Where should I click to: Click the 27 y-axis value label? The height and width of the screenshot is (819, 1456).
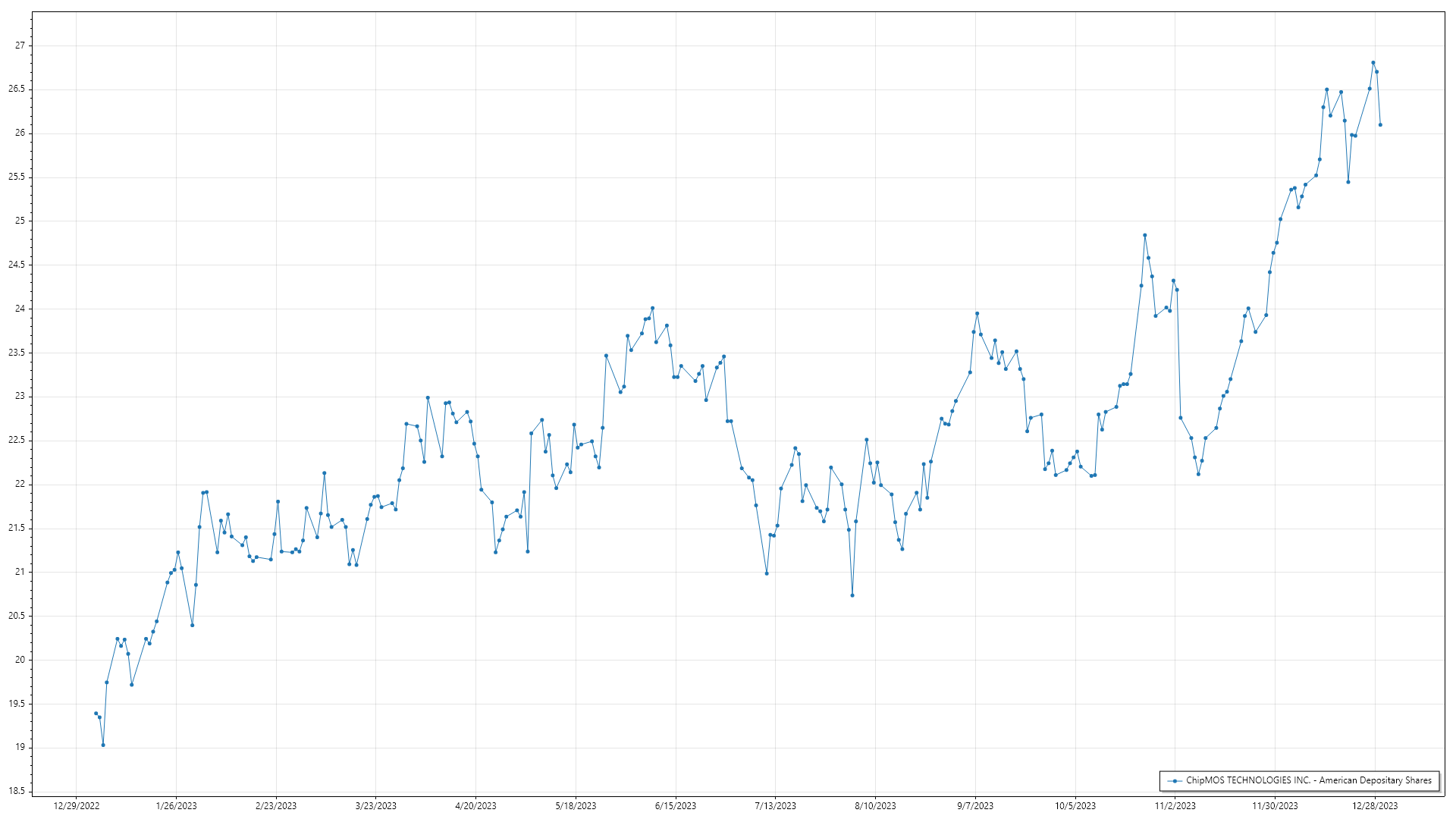[20, 45]
